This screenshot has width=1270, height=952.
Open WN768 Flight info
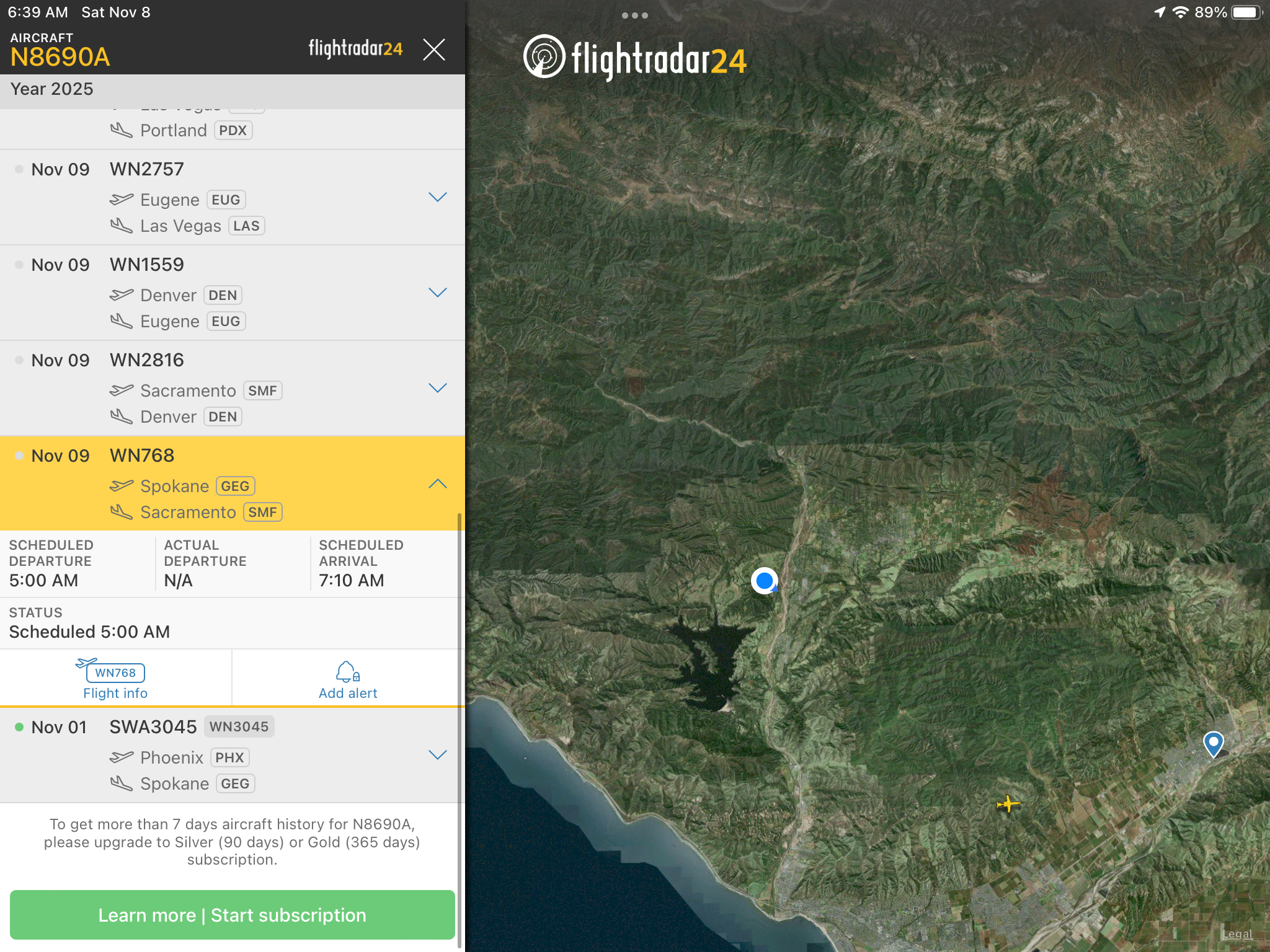tap(115, 679)
